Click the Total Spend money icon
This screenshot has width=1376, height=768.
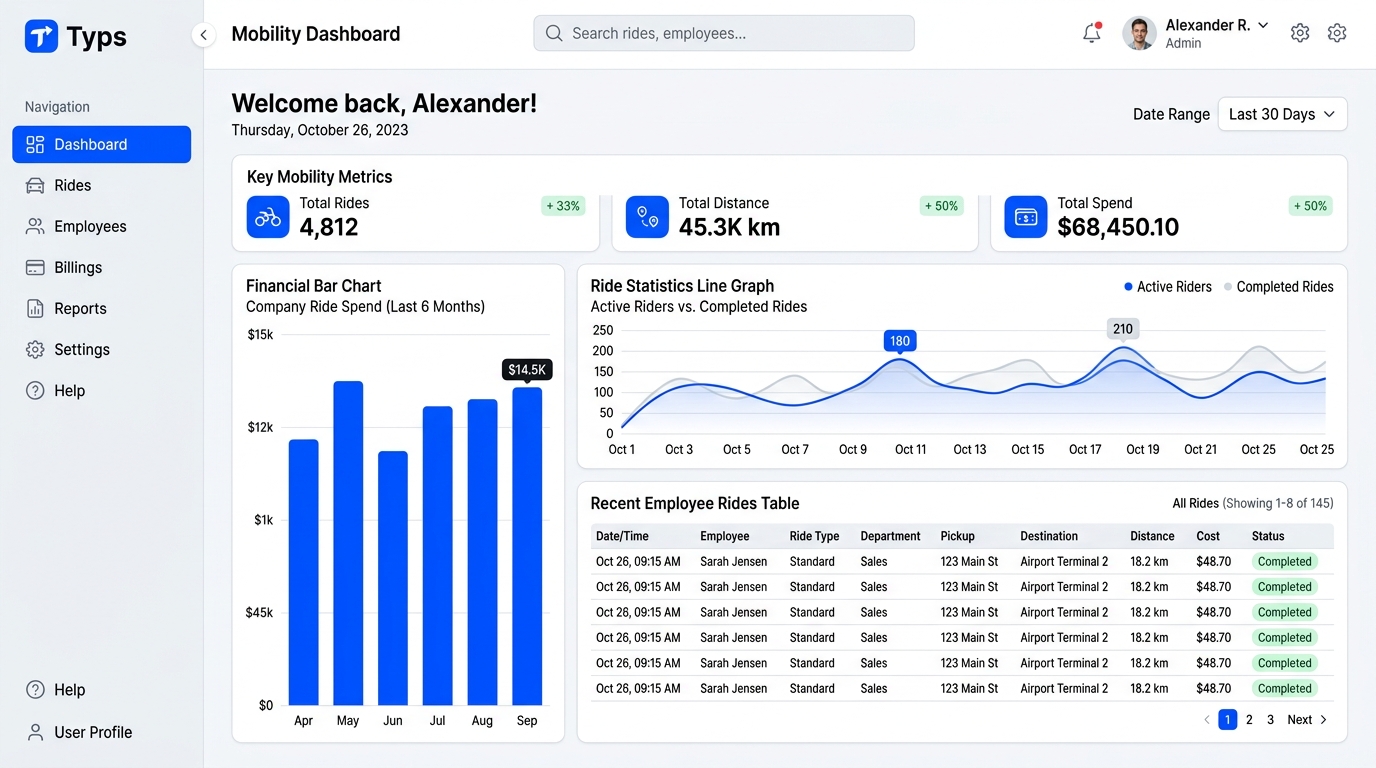point(1026,217)
